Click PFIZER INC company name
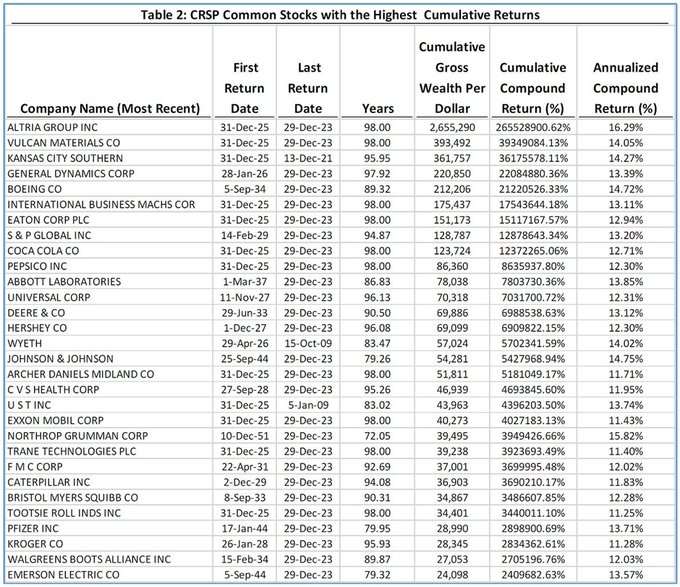 pyautogui.click(x=33, y=528)
